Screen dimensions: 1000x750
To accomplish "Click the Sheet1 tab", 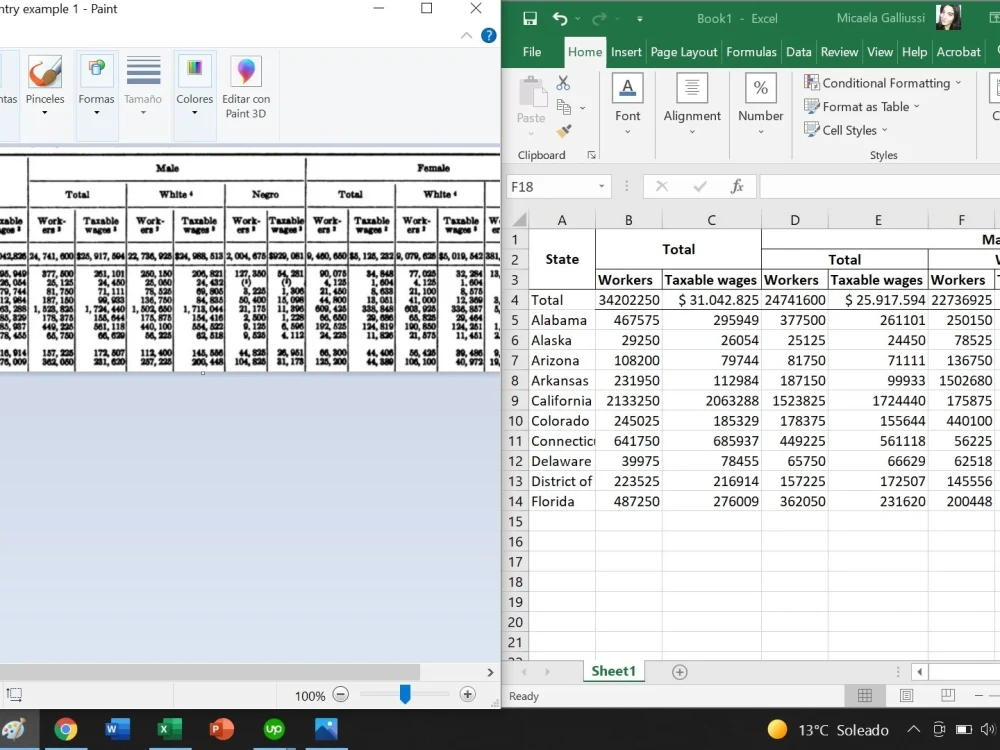I will [x=614, y=671].
